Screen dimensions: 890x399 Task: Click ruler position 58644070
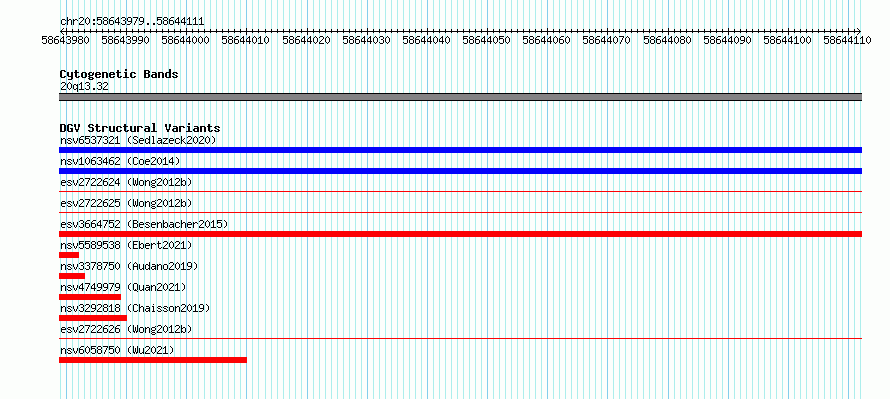click(x=607, y=40)
